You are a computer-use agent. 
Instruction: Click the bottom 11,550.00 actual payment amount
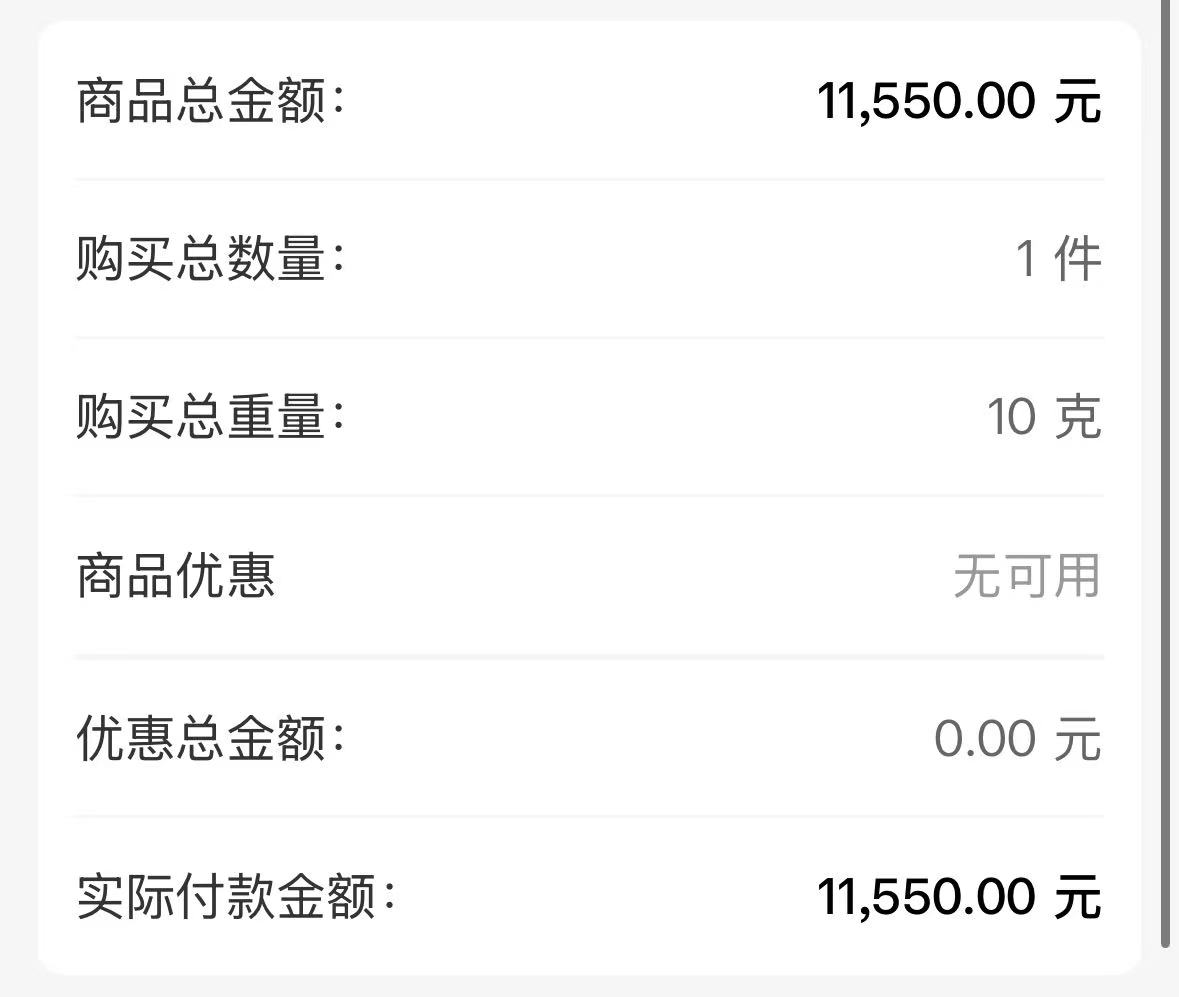[925, 896]
